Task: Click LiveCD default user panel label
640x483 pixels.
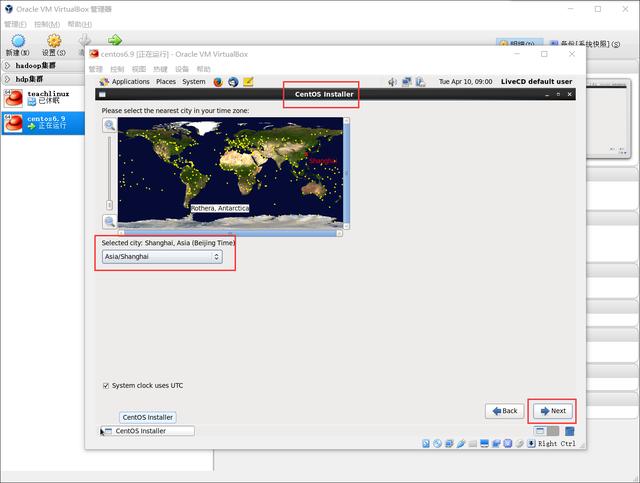Action: tap(536, 82)
